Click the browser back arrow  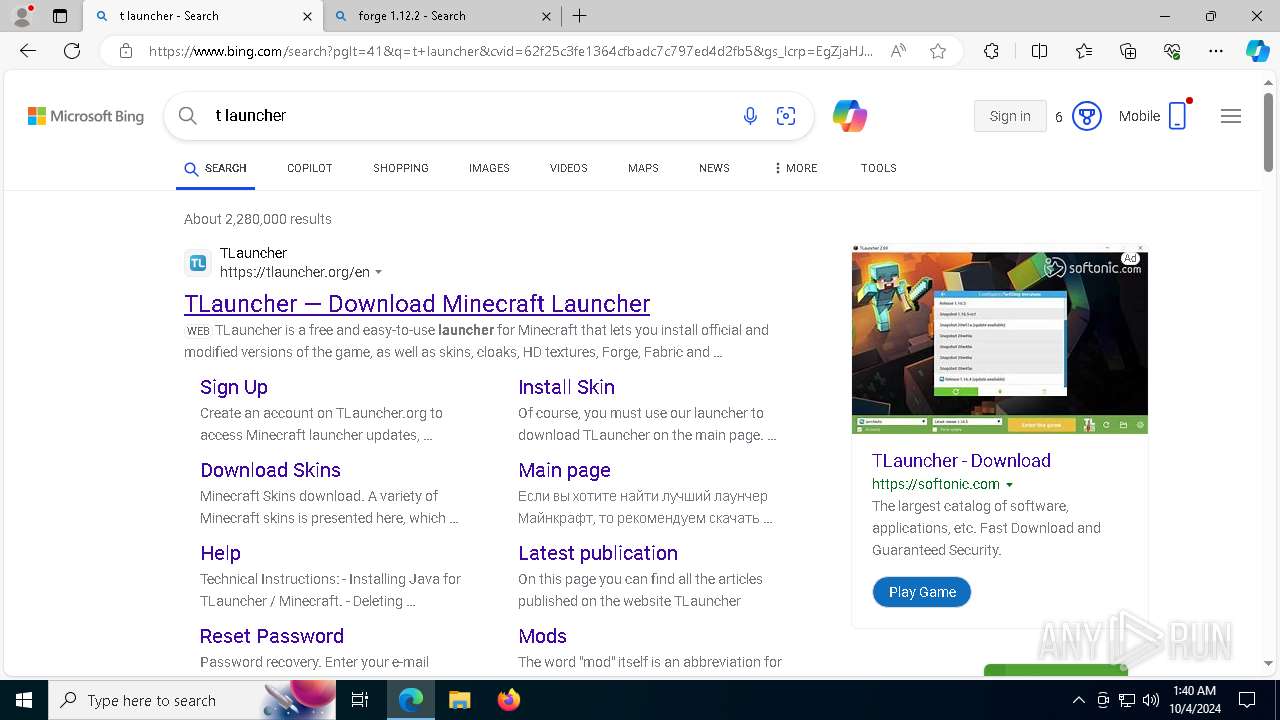(x=28, y=51)
